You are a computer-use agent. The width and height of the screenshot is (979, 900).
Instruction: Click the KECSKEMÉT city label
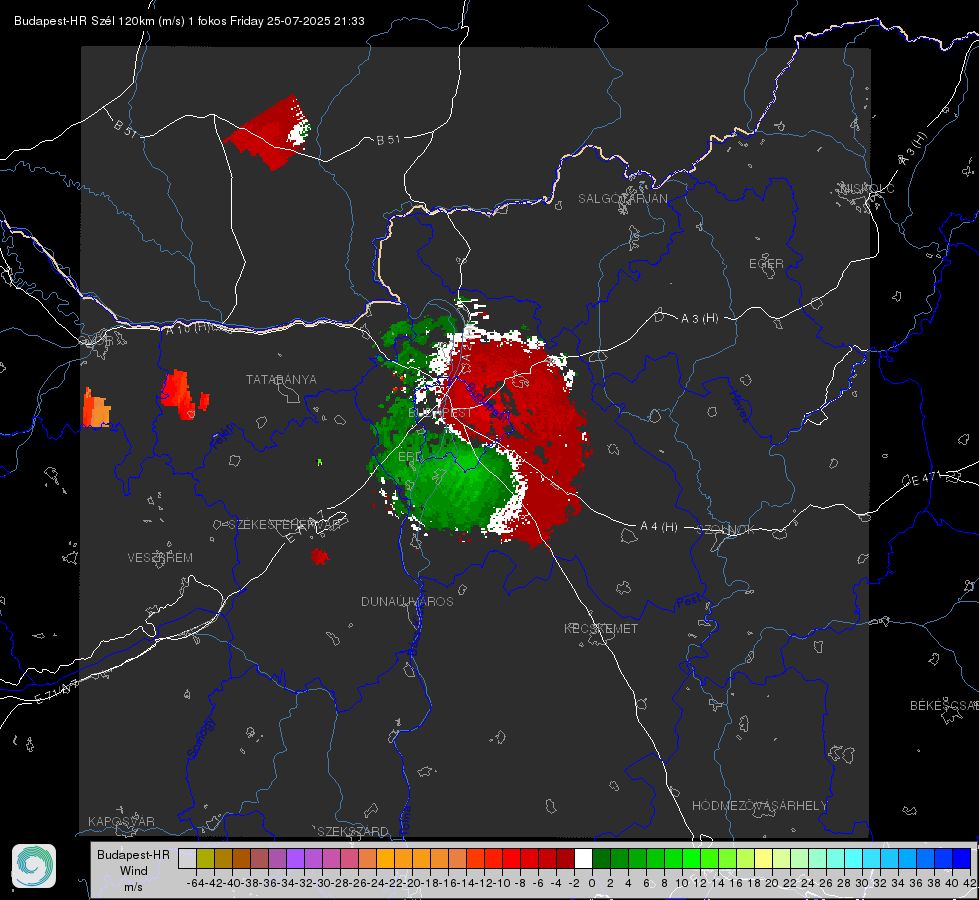click(x=601, y=628)
